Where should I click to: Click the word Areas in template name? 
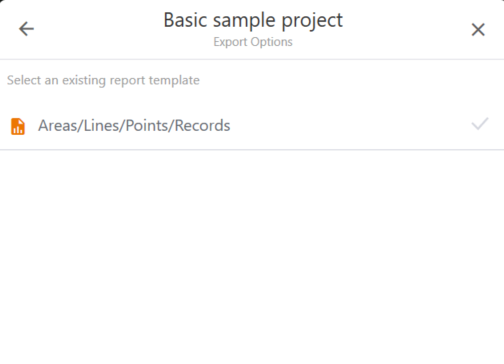pyautogui.click(x=58, y=126)
